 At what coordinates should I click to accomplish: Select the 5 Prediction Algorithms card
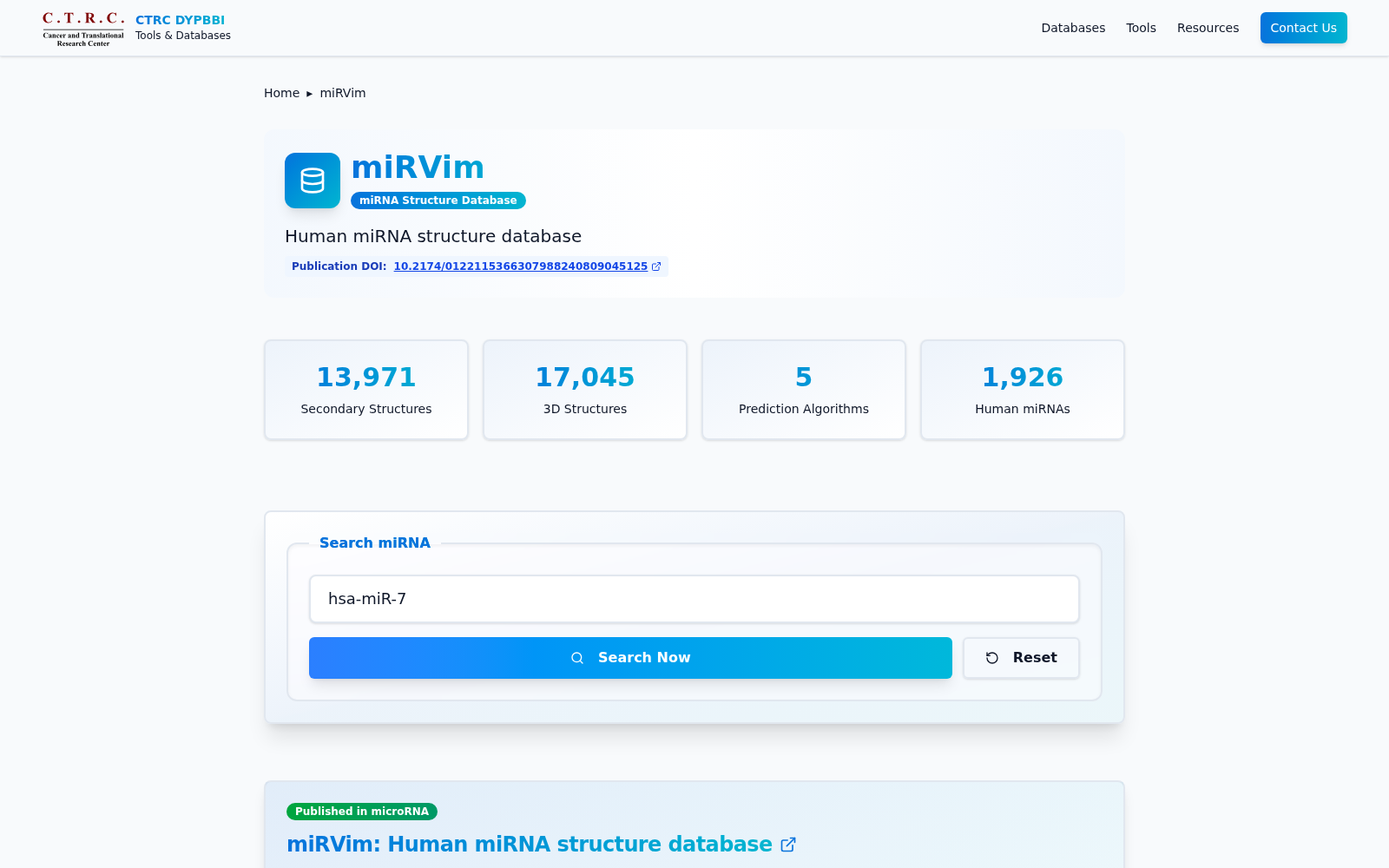(x=804, y=390)
